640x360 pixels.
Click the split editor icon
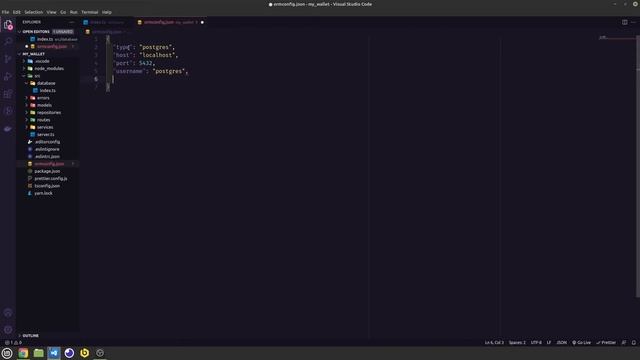[x=624, y=22]
